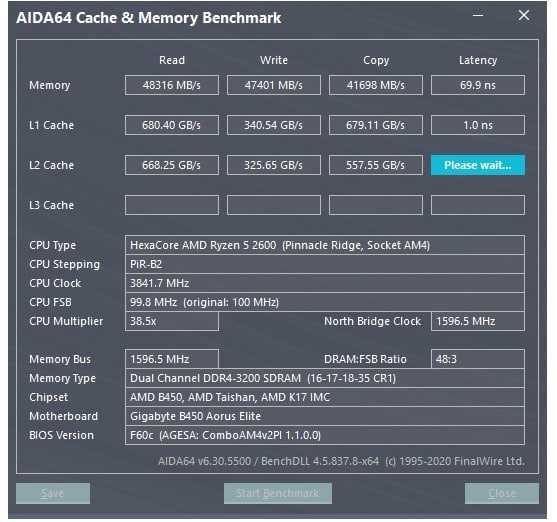Select Memory Latency value 69.9 ns
Image resolution: width=557 pixels, height=522 pixels.
[478, 85]
